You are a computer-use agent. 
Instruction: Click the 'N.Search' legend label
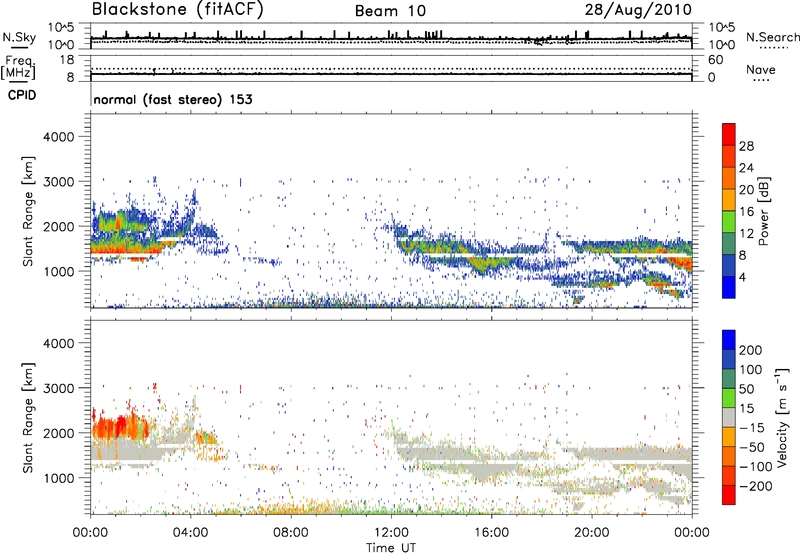772,37
